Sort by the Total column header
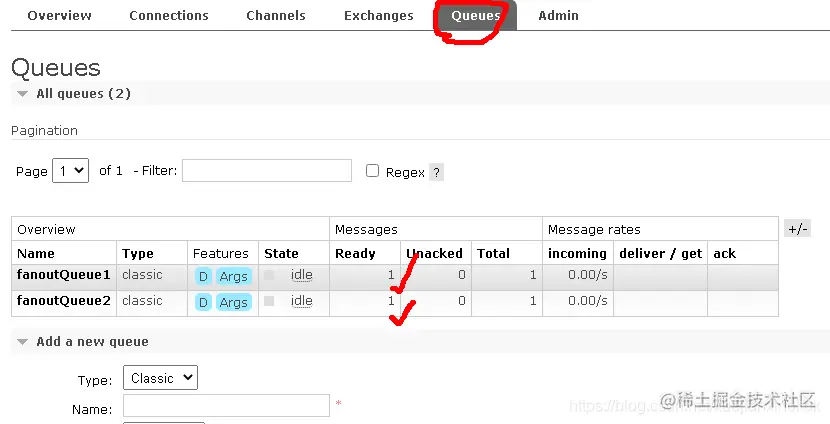 pos(493,254)
